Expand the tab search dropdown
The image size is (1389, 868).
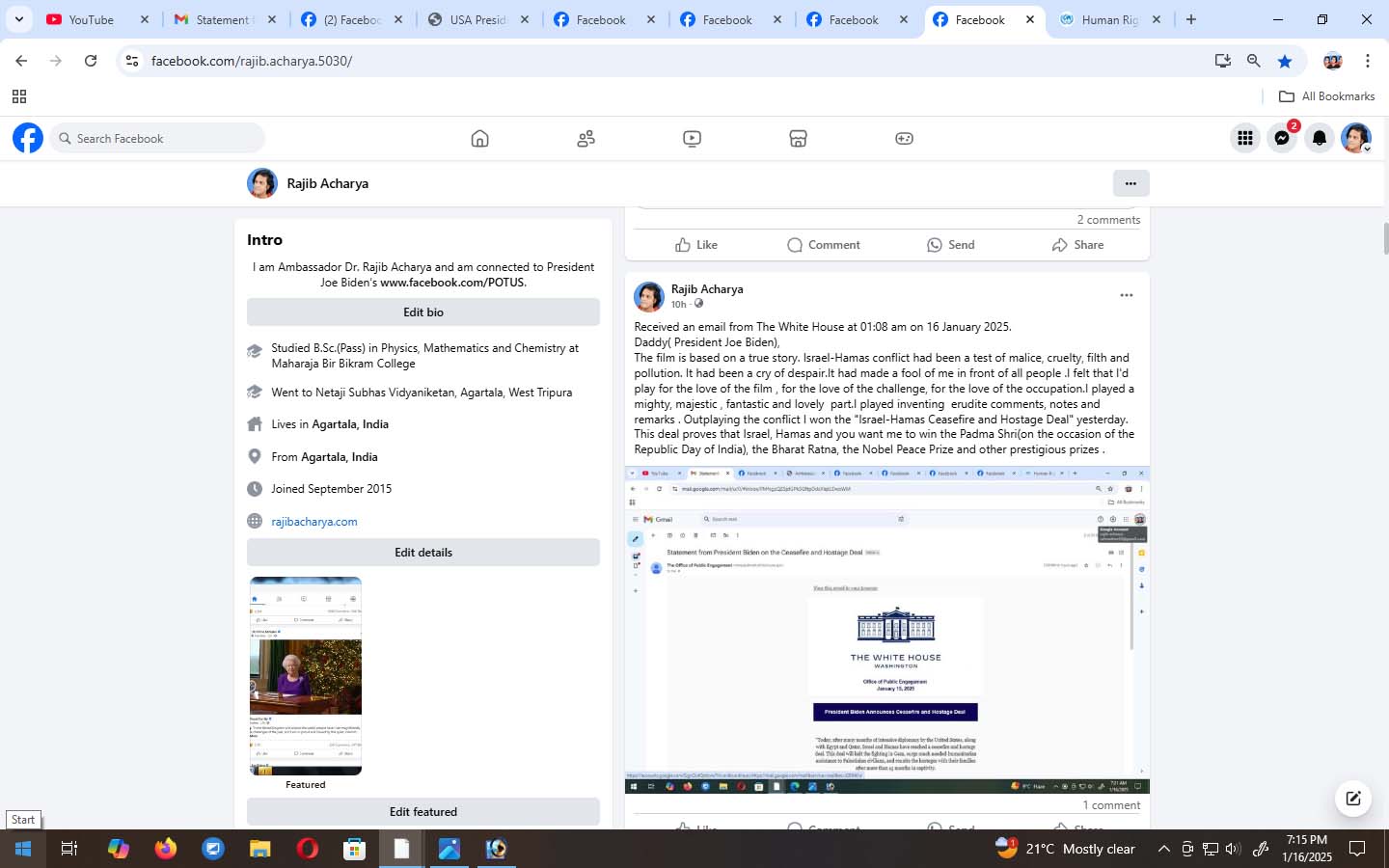point(18,19)
